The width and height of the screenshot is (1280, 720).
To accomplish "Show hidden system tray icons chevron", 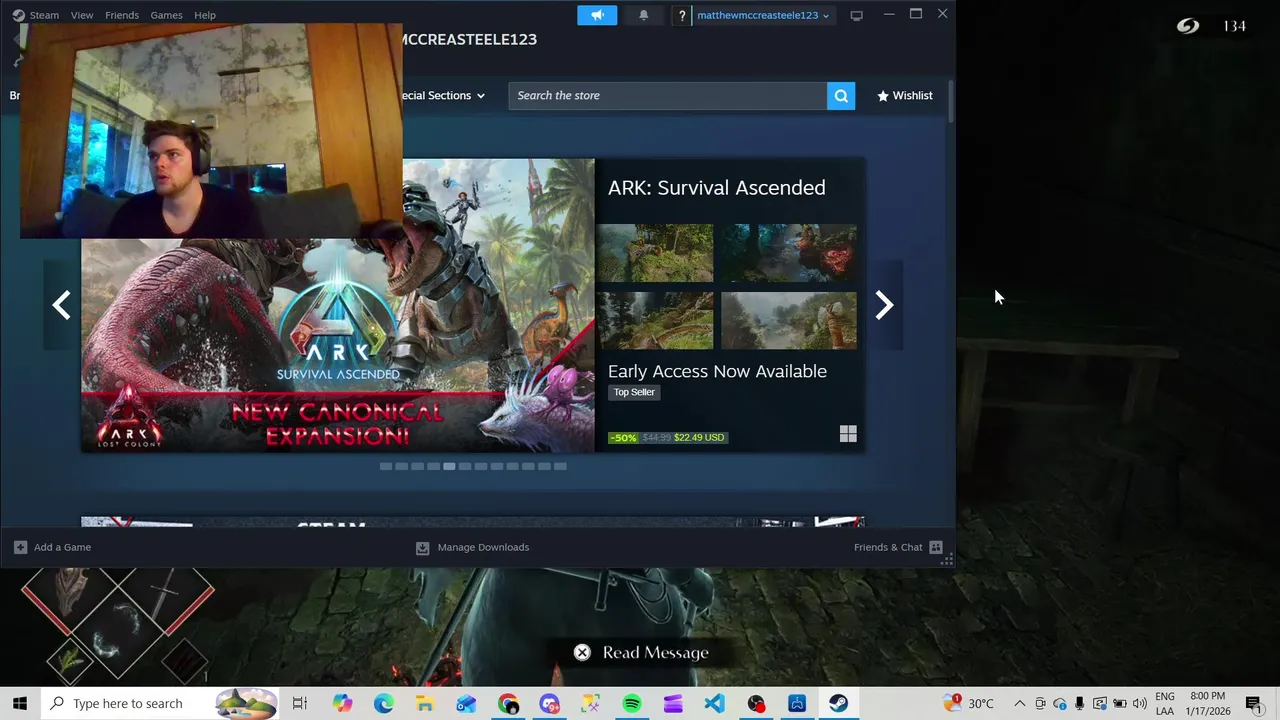I will (1019, 703).
